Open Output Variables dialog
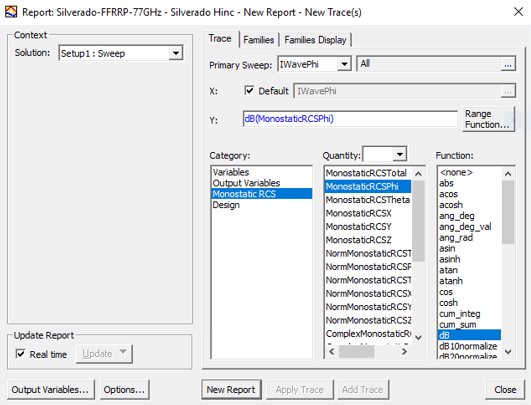This screenshot has height=405, width=531. (x=50, y=390)
